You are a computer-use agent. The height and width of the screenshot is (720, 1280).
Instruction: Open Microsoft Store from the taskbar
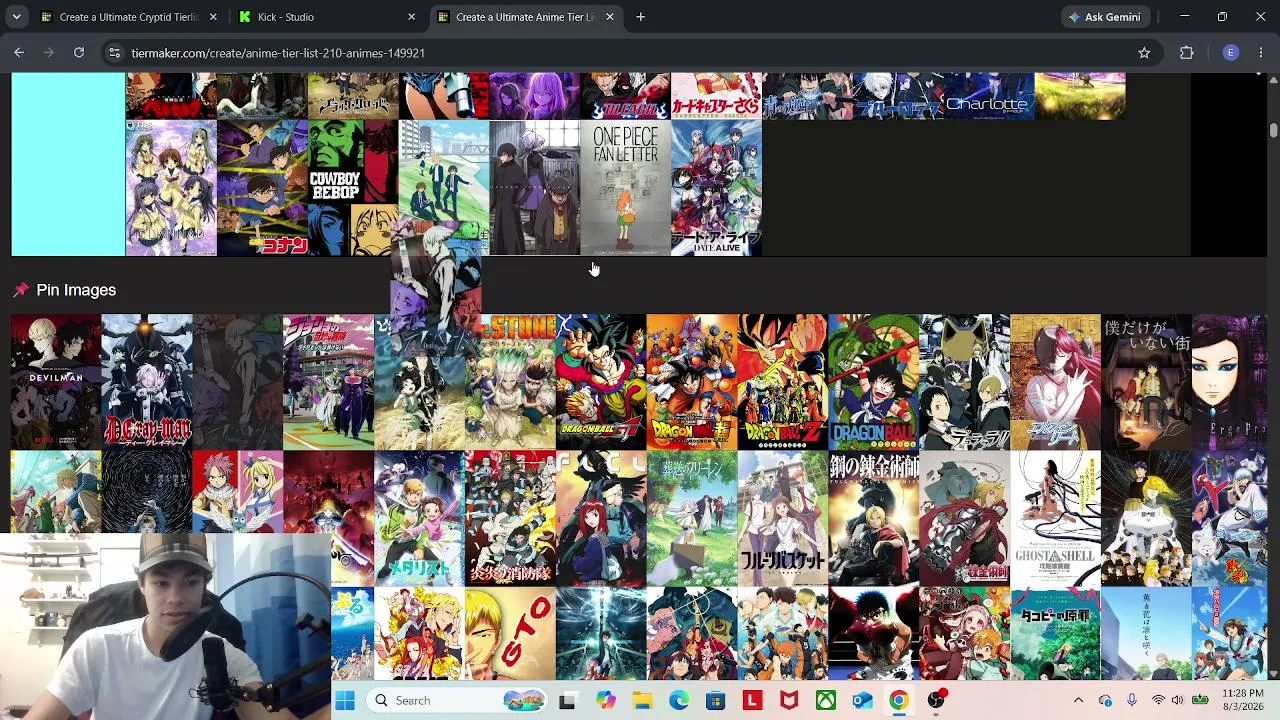coord(715,701)
